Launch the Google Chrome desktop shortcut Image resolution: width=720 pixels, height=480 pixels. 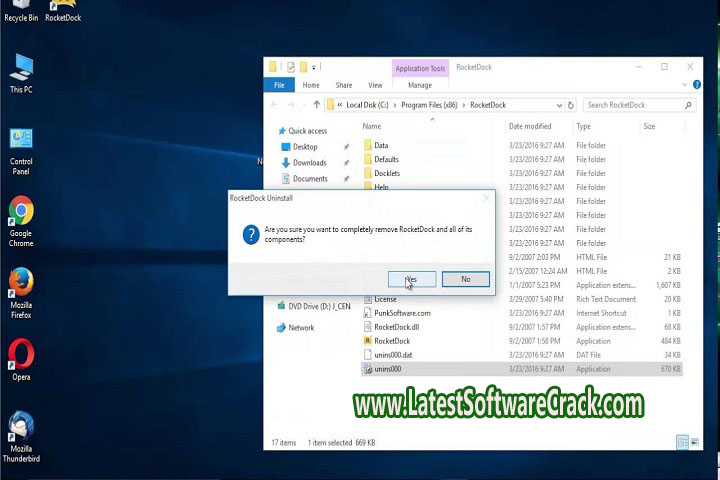tap(21, 221)
